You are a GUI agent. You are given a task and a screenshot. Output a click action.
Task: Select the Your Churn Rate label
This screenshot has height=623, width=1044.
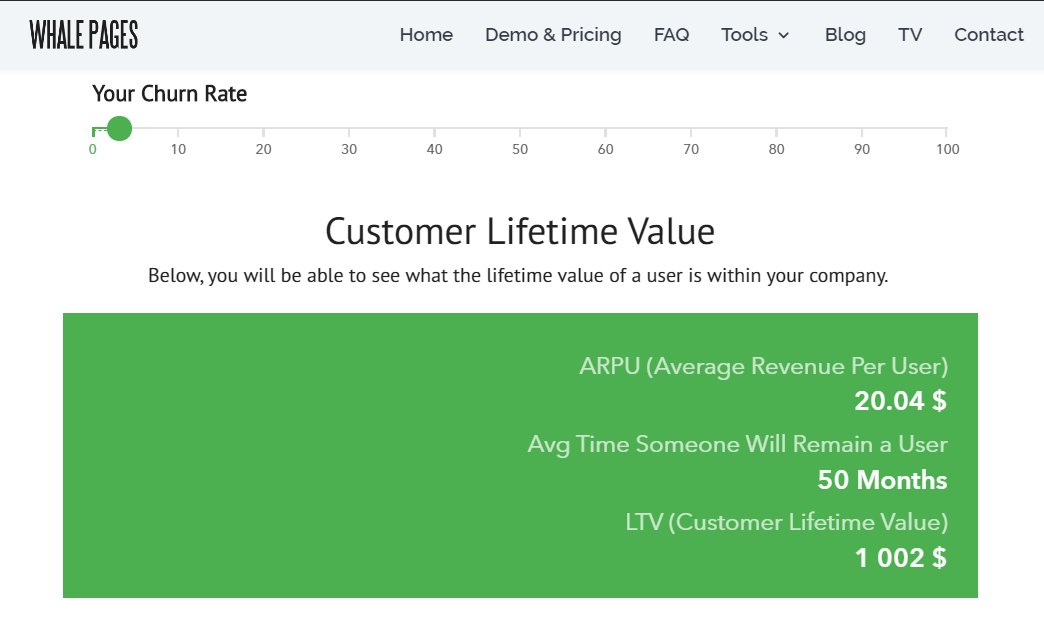click(169, 93)
